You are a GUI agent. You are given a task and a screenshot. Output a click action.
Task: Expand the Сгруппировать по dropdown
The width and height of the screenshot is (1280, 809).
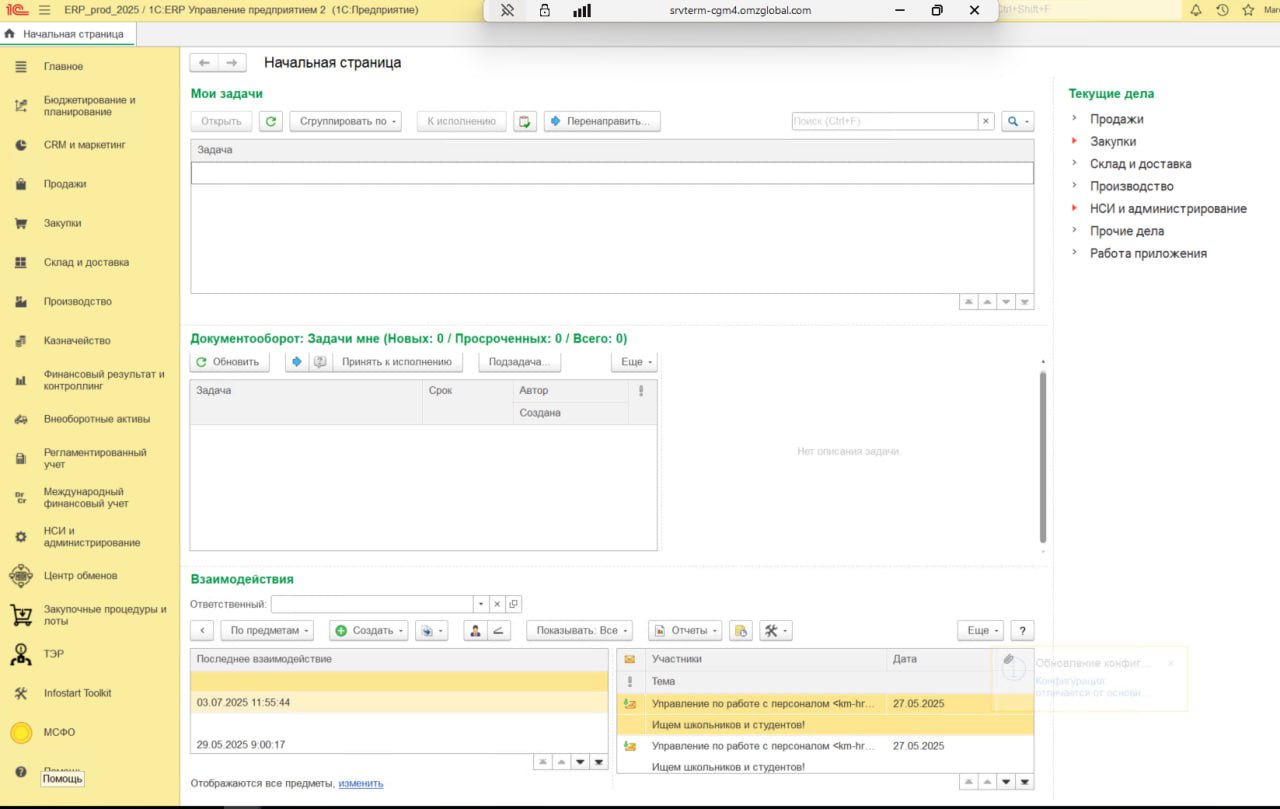pyautogui.click(x=345, y=121)
